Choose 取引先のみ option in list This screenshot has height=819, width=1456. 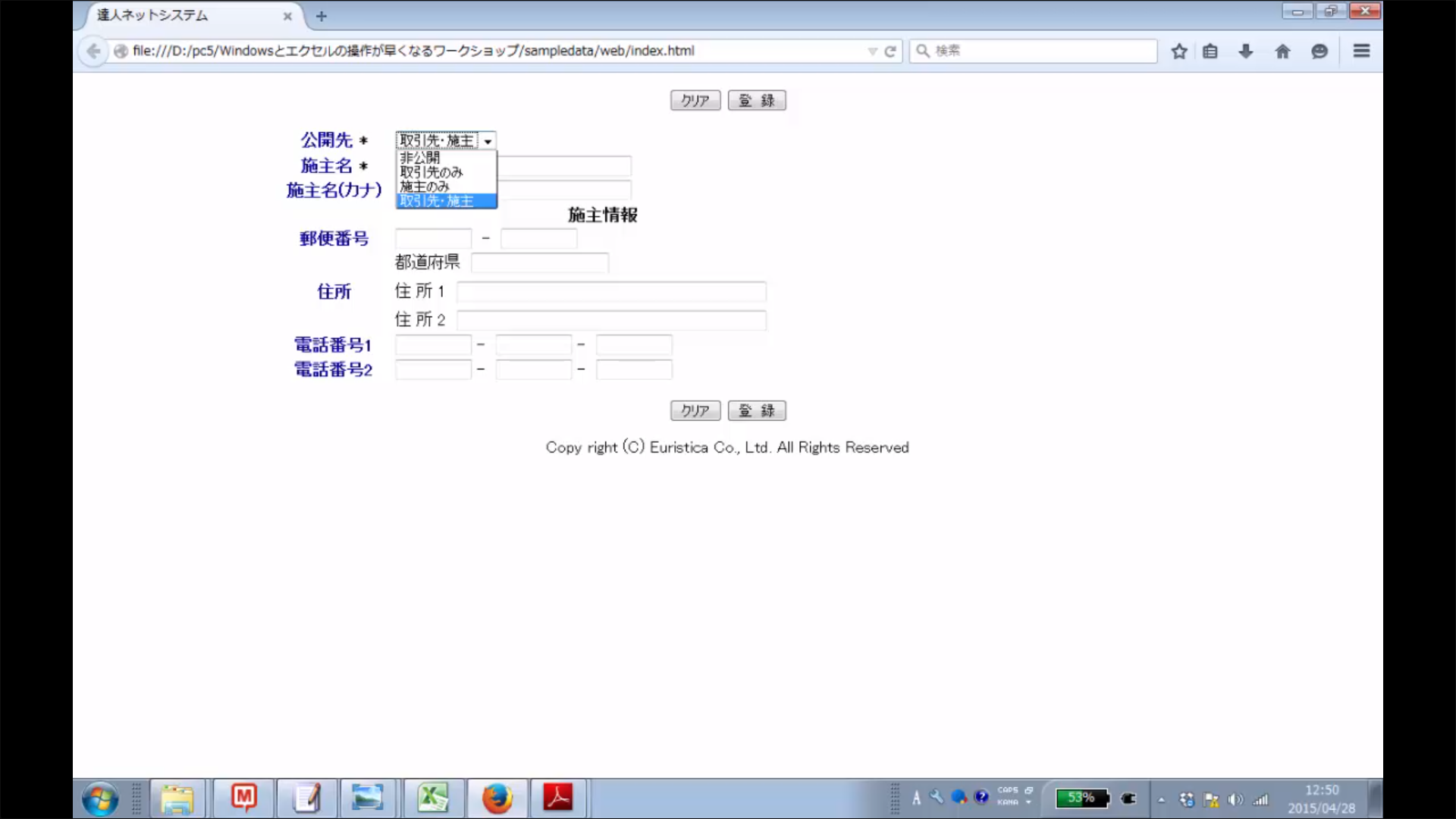(x=431, y=172)
